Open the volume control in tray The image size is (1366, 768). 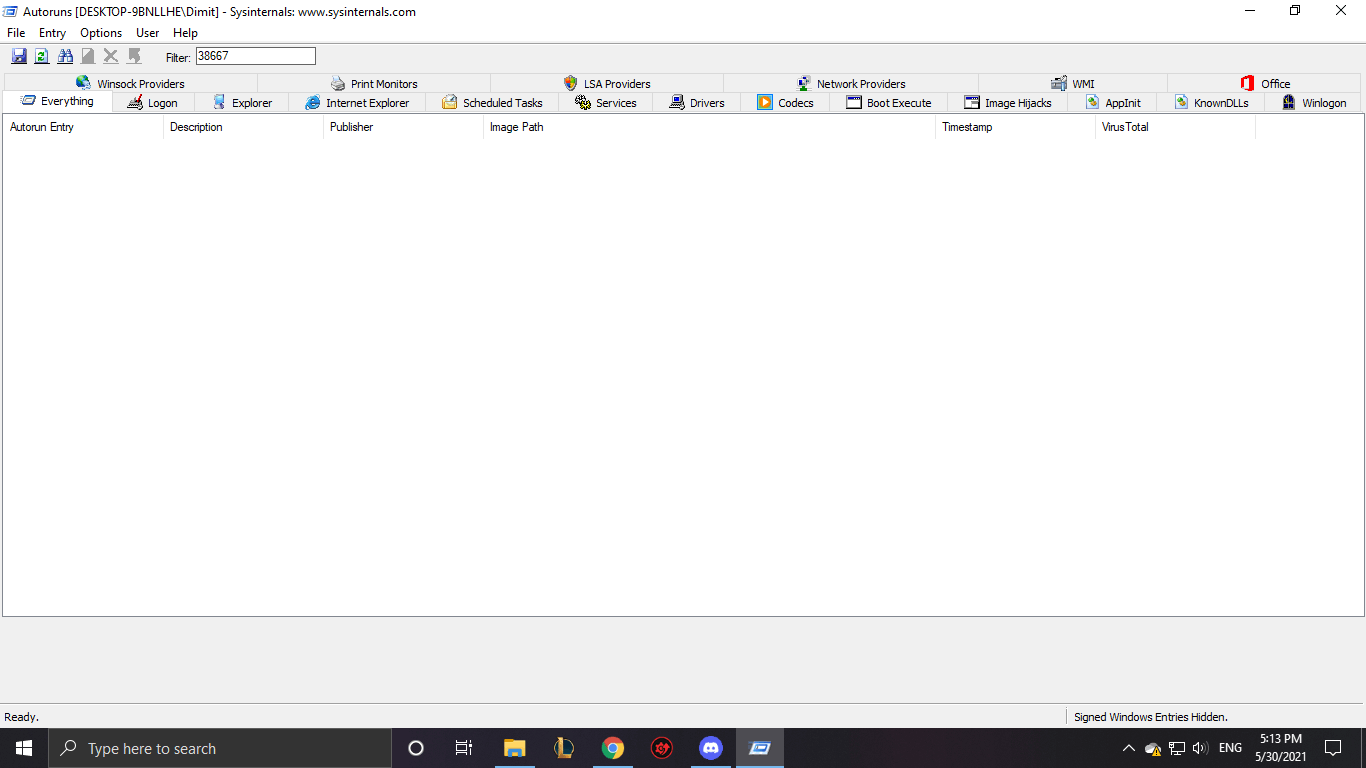pyautogui.click(x=1200, y=748)
